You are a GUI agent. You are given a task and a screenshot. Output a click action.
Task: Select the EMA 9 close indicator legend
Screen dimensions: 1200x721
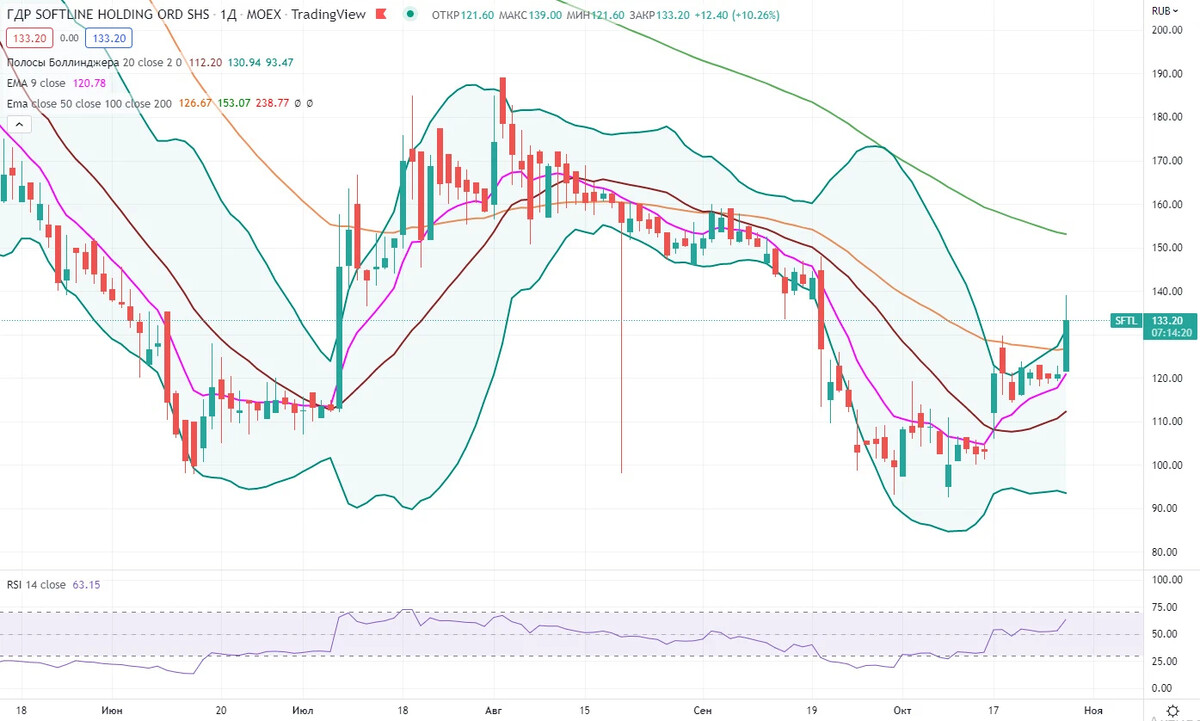tap(56, 82)
